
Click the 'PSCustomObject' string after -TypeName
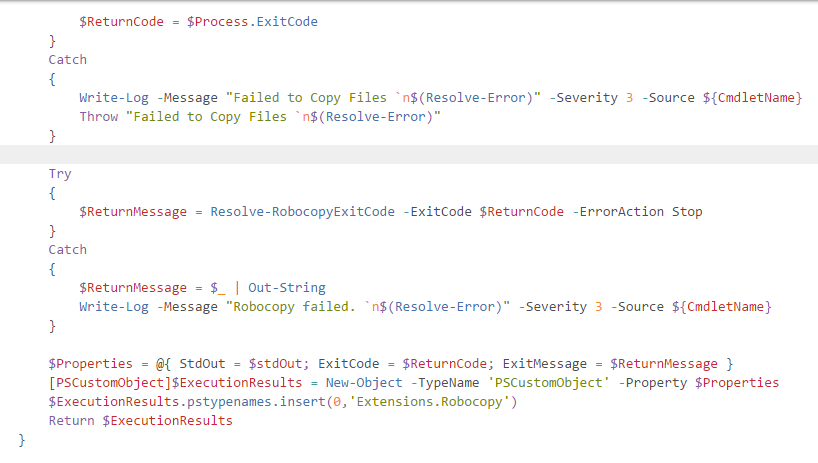coord(548,383)
